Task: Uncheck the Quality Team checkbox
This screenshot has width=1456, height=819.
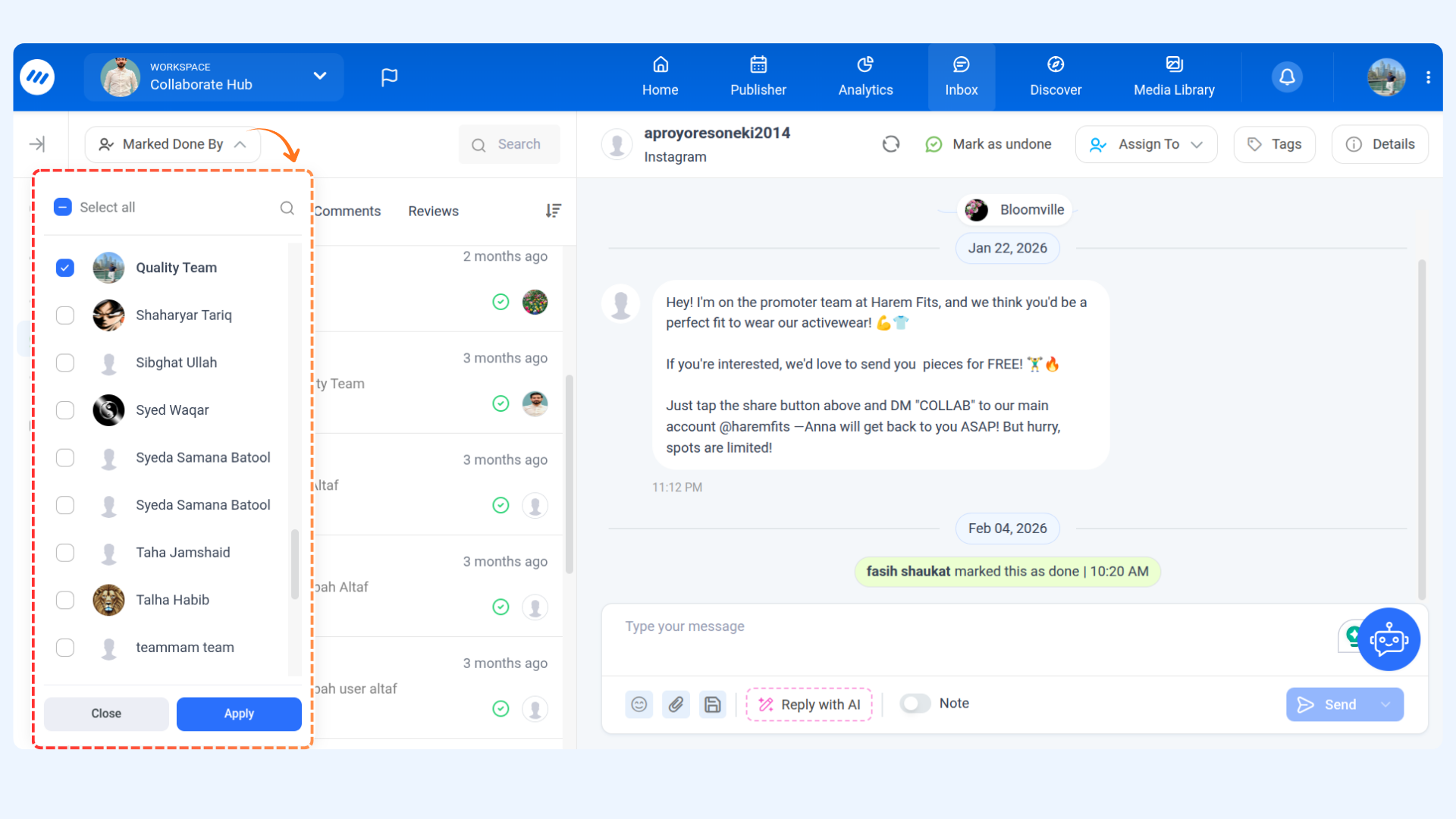Action: (65, 268)
